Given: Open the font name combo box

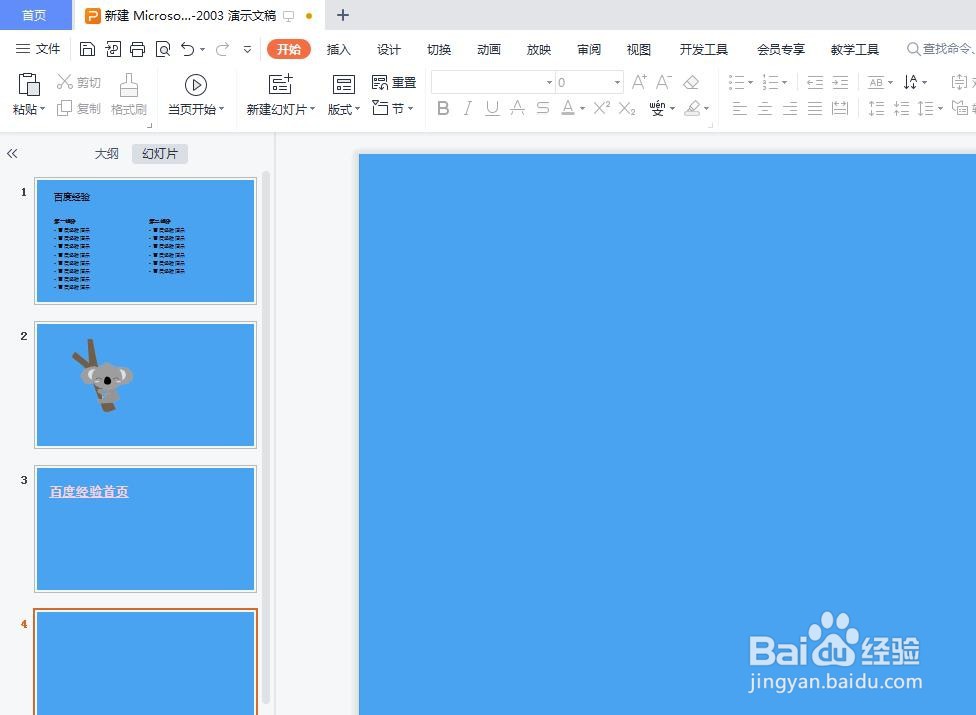Looking at the screenshot, I should (x=492, y=82).
